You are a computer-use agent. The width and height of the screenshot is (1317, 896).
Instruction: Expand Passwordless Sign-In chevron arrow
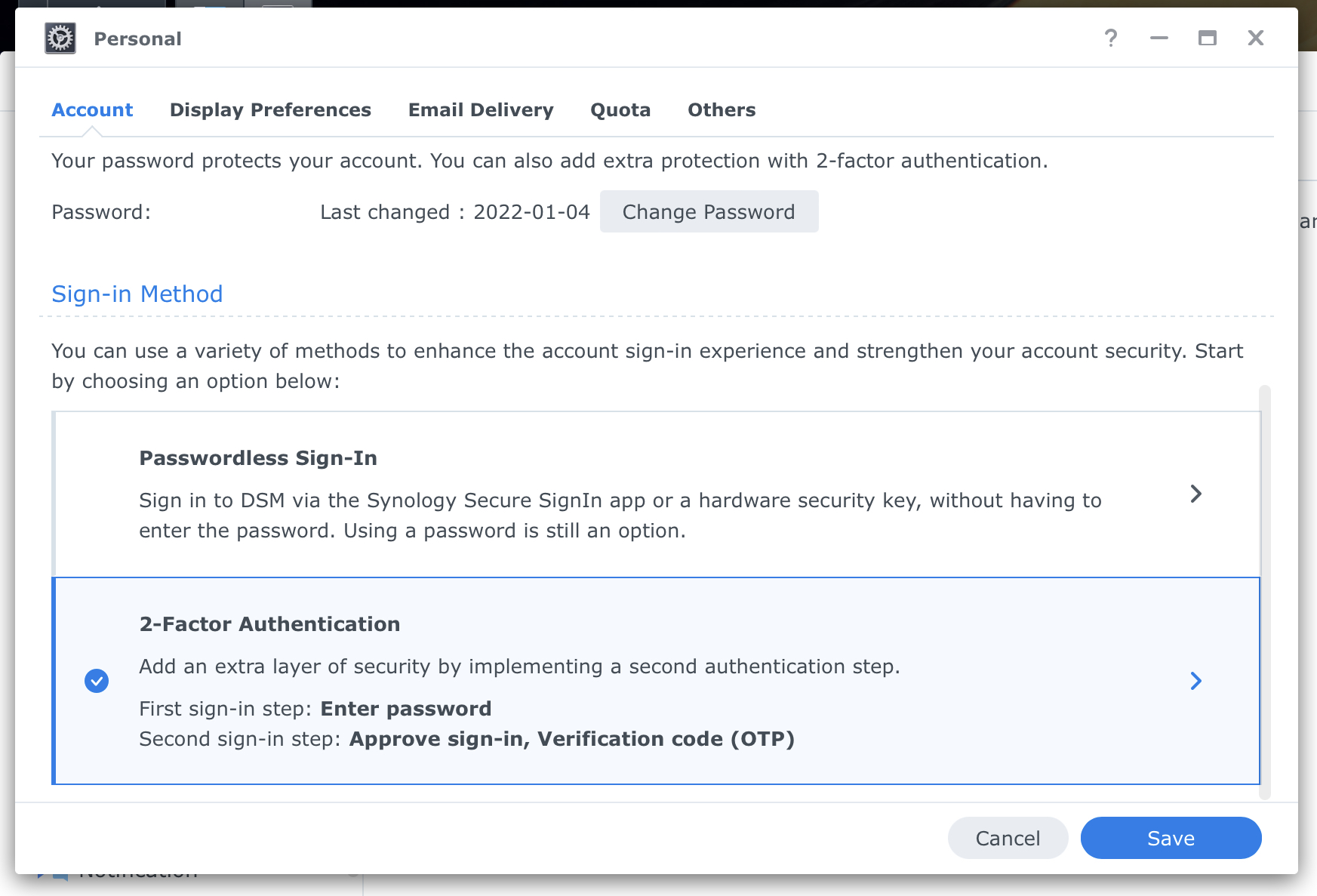click(x=1195, y=494)
